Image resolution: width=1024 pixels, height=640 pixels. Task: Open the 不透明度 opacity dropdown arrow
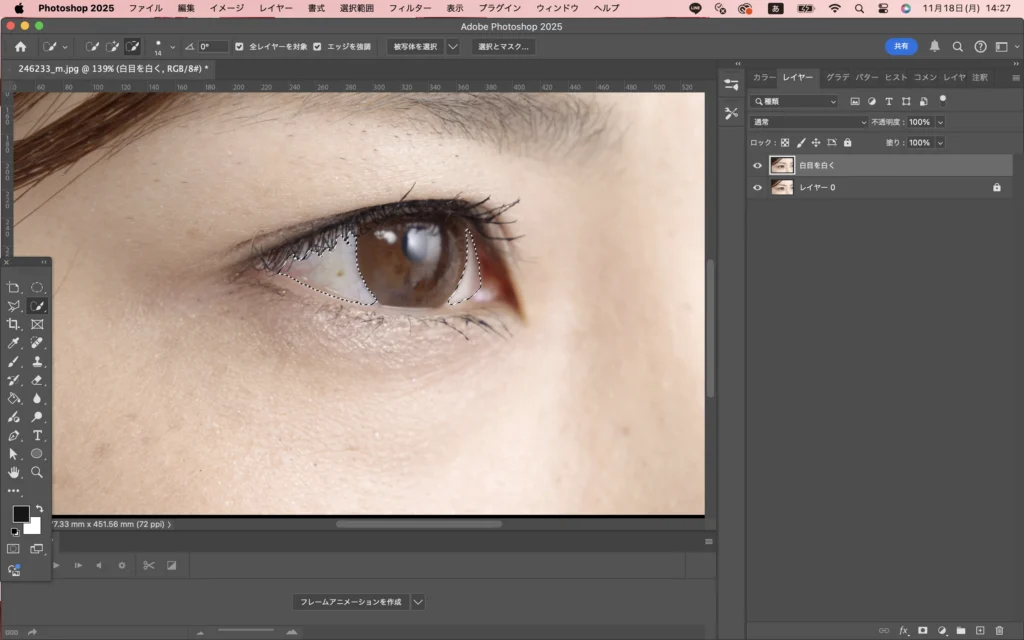(940, 122)
